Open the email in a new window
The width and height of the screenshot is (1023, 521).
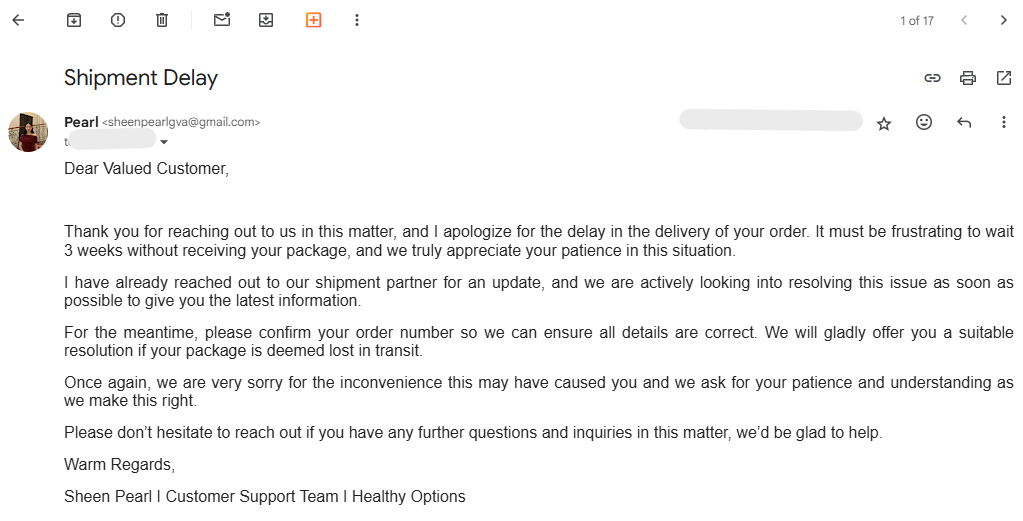[1004, 78]
